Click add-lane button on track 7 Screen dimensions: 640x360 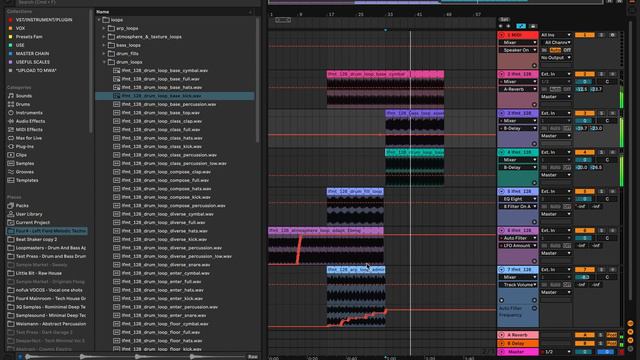[x=534, y=300]
